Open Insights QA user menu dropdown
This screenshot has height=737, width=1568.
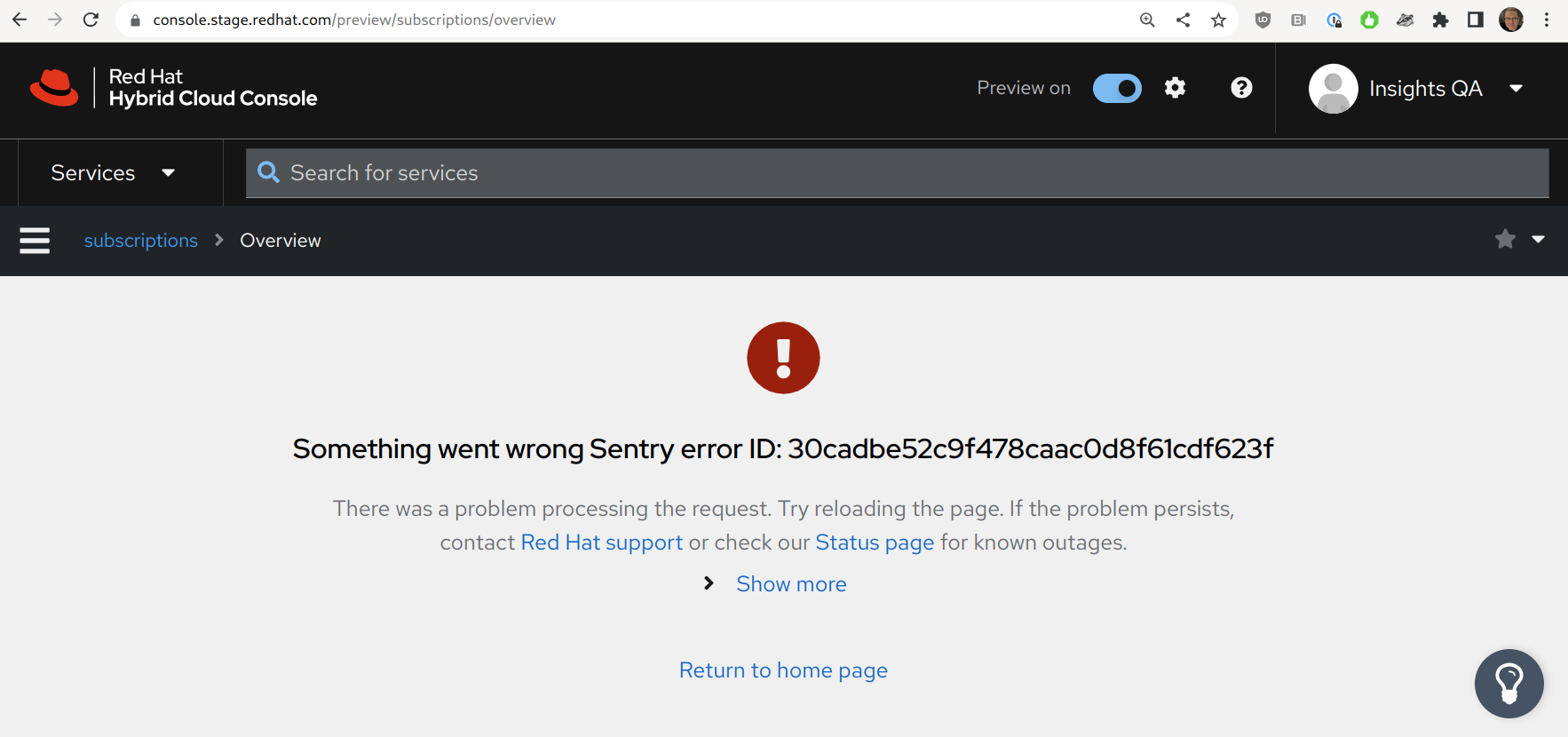click(1516, 88)
